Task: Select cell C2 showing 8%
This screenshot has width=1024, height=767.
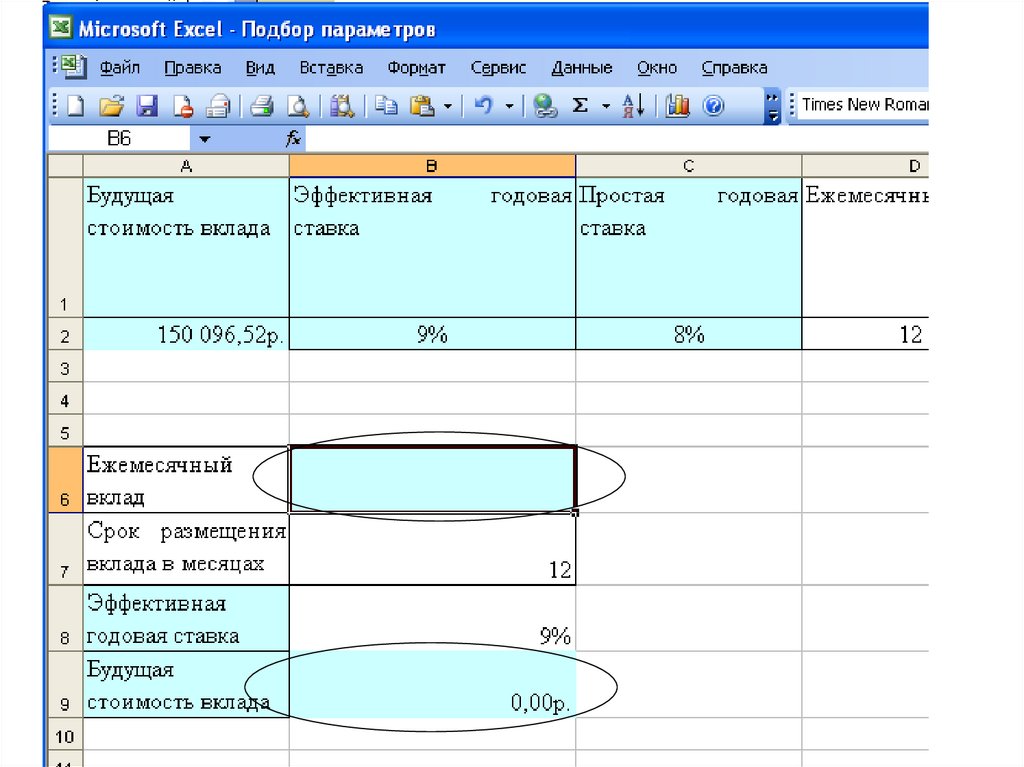Action: pyautogui.click(x=688, y=335)
